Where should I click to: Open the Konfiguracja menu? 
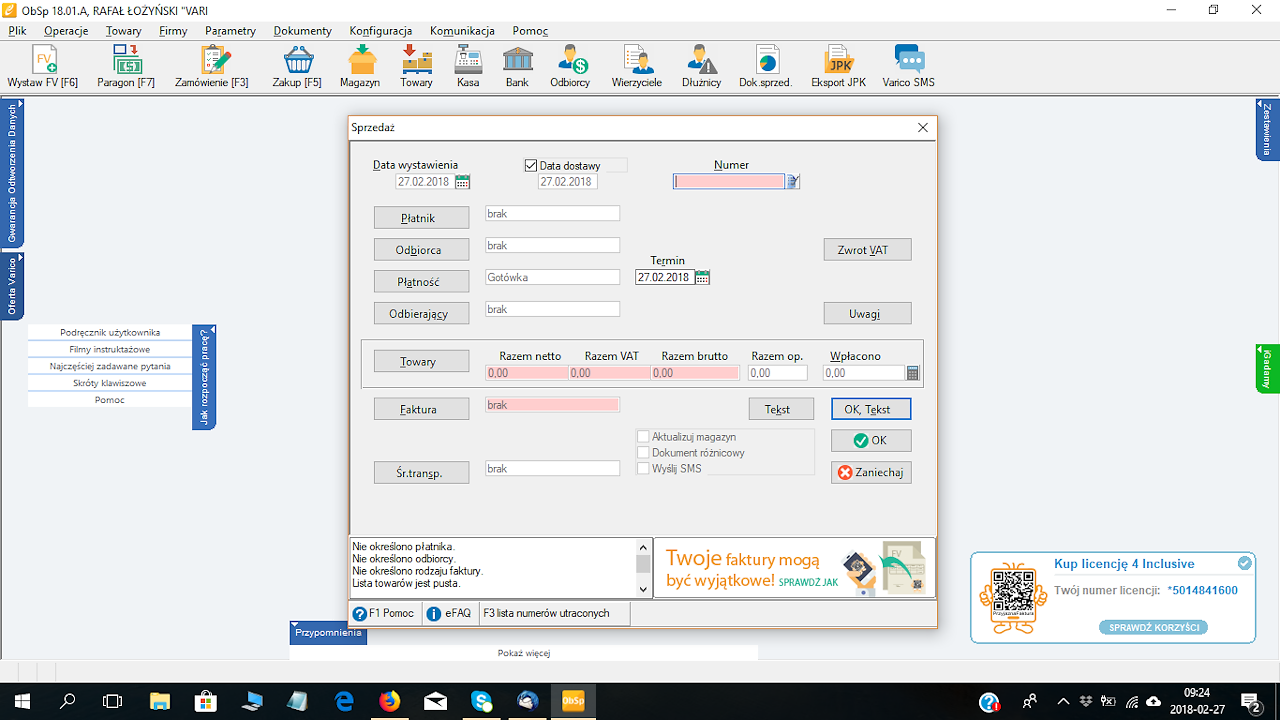click(381, 31)
